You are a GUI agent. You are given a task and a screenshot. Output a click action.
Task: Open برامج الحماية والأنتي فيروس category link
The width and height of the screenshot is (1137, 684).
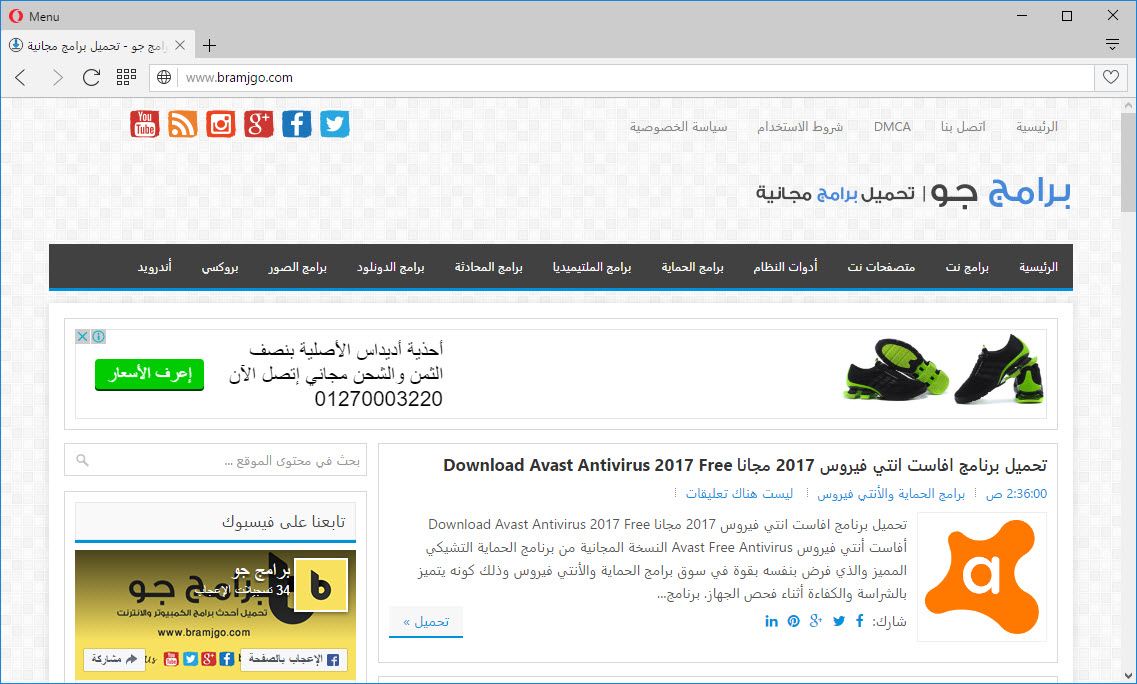coord(890,494)
